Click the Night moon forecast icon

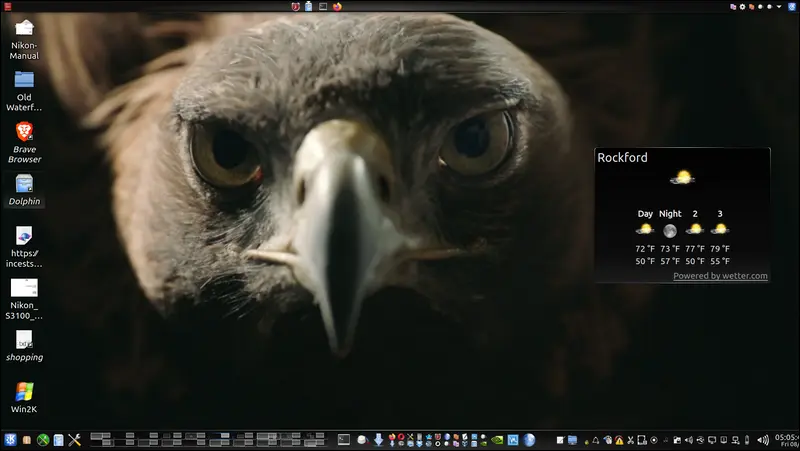(x=670, y=231)
